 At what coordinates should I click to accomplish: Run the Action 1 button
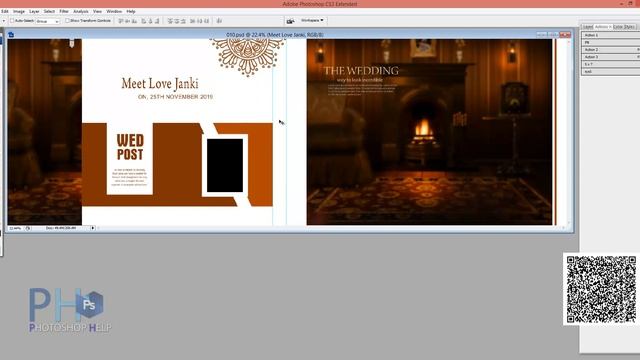click(611, 35)
